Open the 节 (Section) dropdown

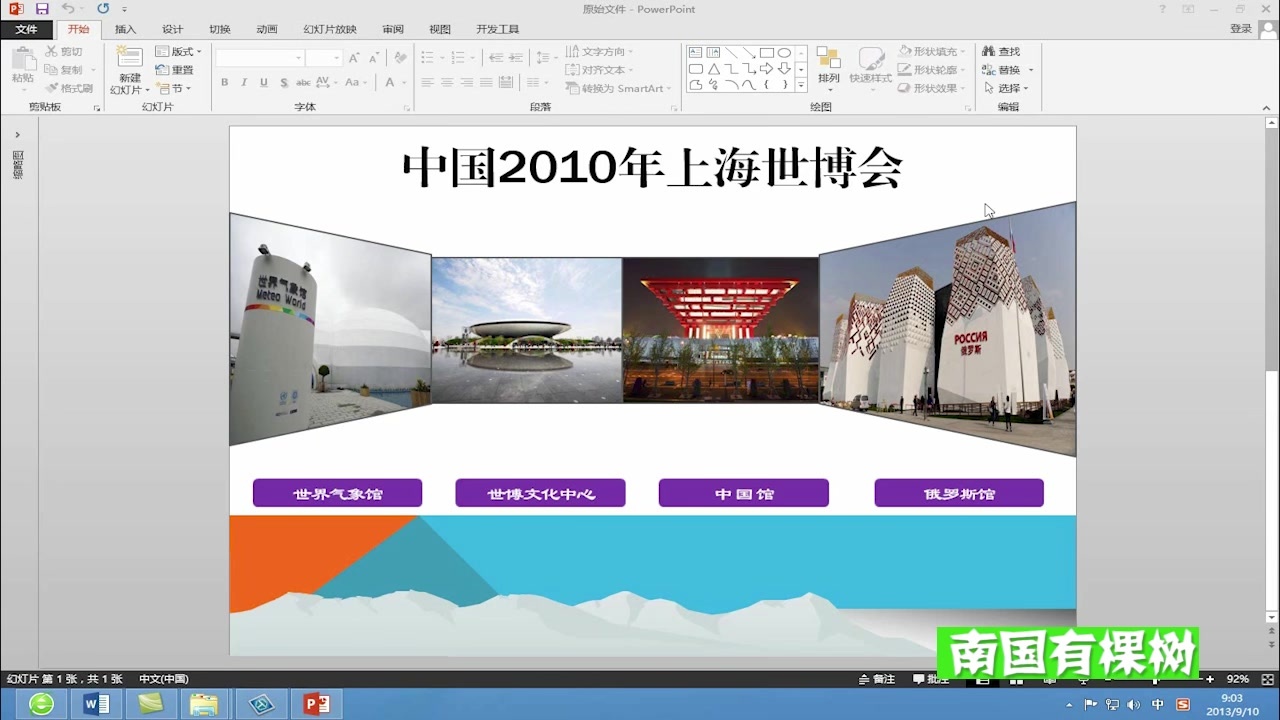click(x=172, y=88)
